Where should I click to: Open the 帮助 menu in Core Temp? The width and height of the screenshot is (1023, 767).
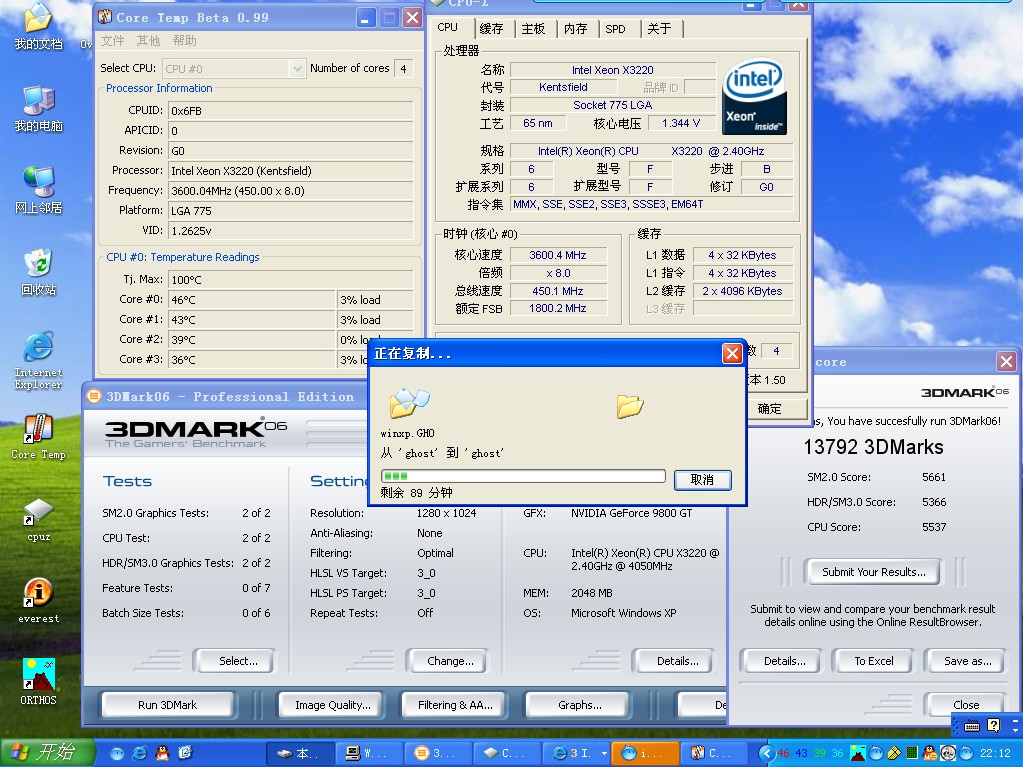185,40
